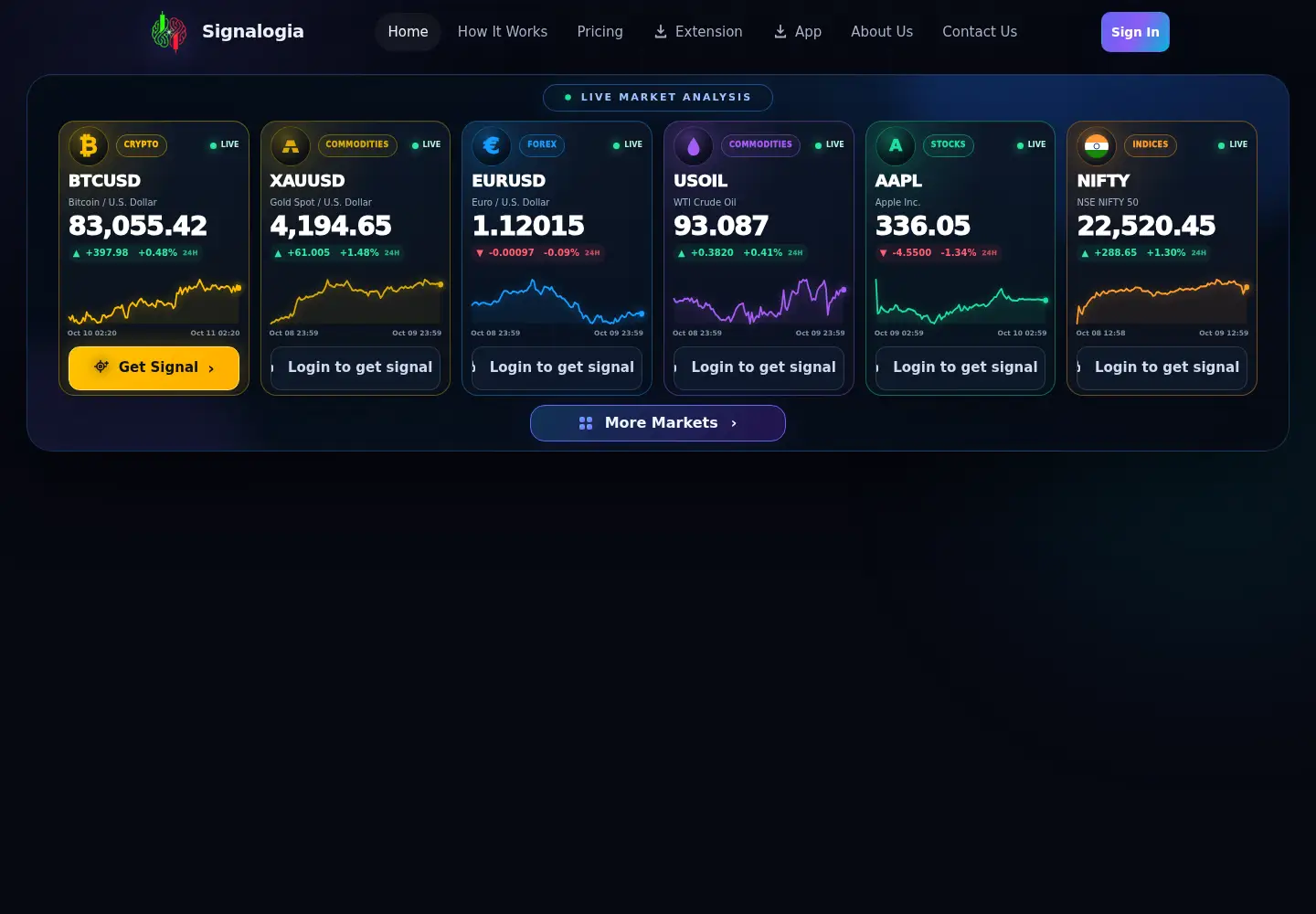Viewport: 1316px width, 914px height.
Task: Open the About Us page
Action: click(x=882, y=32)
